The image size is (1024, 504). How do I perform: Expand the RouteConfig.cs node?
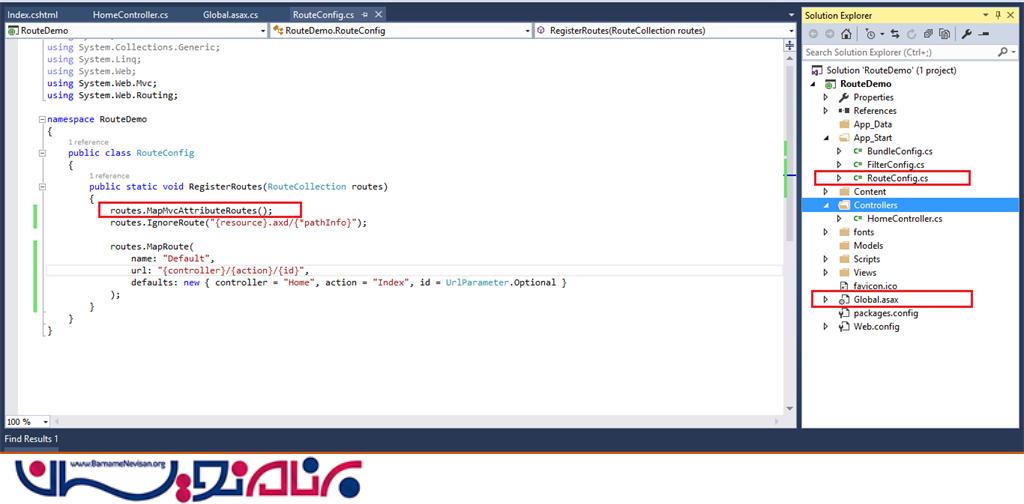(840, 178)
